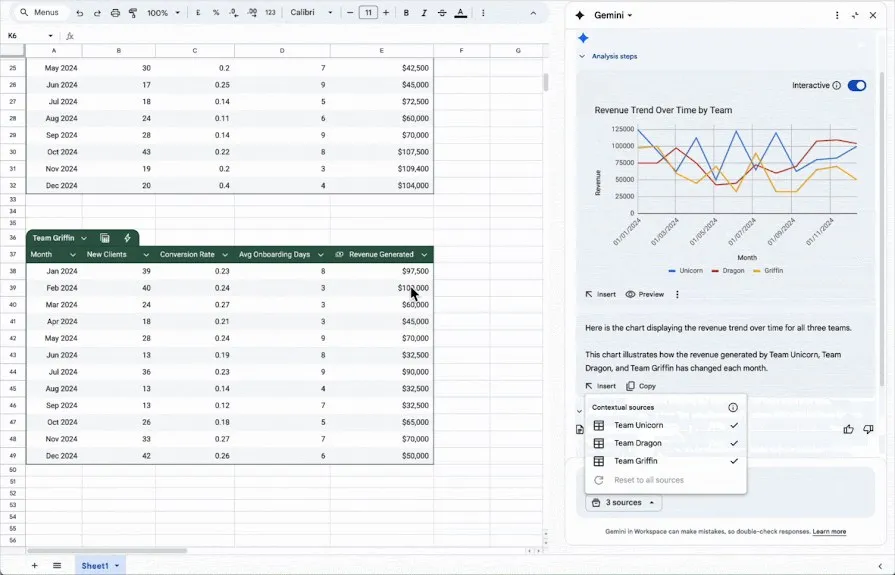Decrease font size with minus button

pyautogui.click(x=350, y=13)
